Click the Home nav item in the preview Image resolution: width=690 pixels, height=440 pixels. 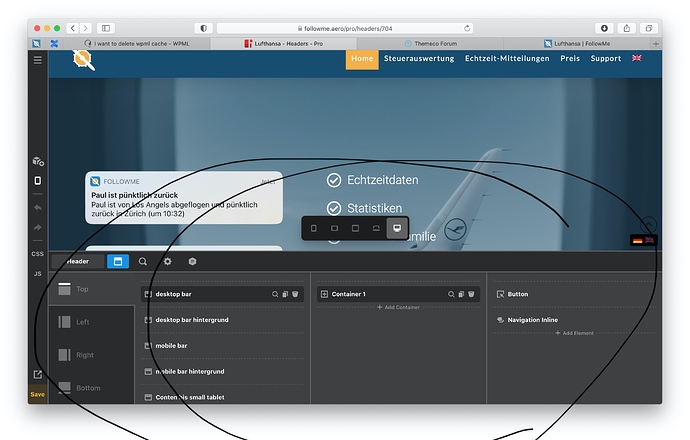tap(362, 59)
